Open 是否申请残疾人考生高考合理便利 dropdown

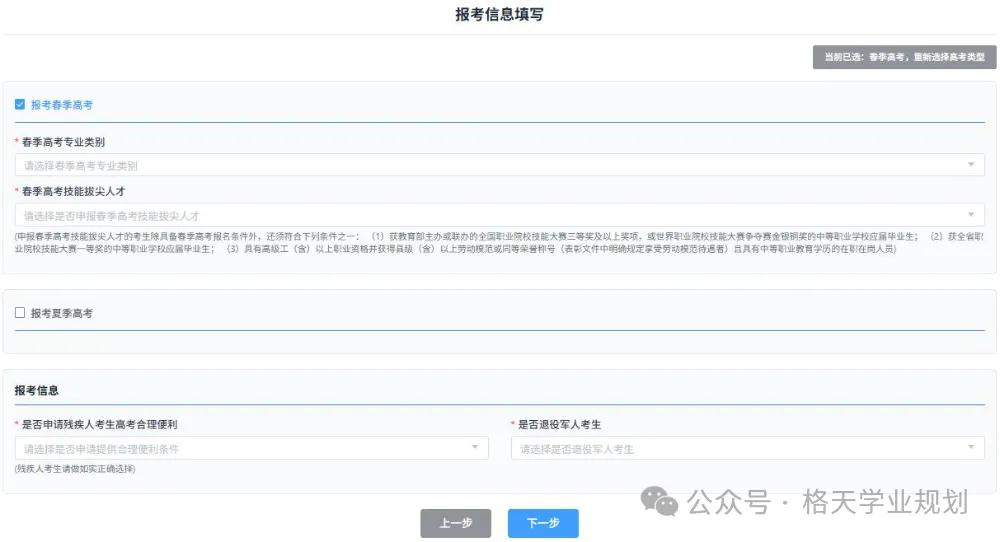click(x=251, y=448)
